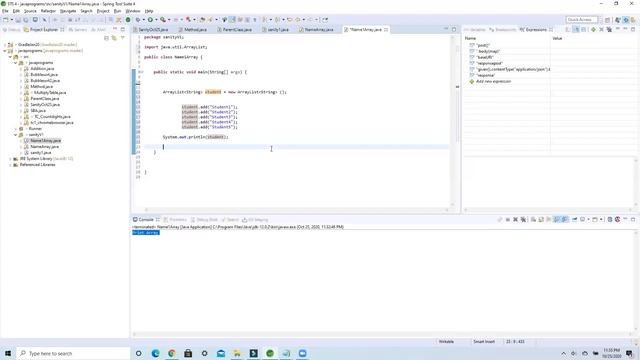Toggle checkbox for body(map) expression

click(472, 51)
